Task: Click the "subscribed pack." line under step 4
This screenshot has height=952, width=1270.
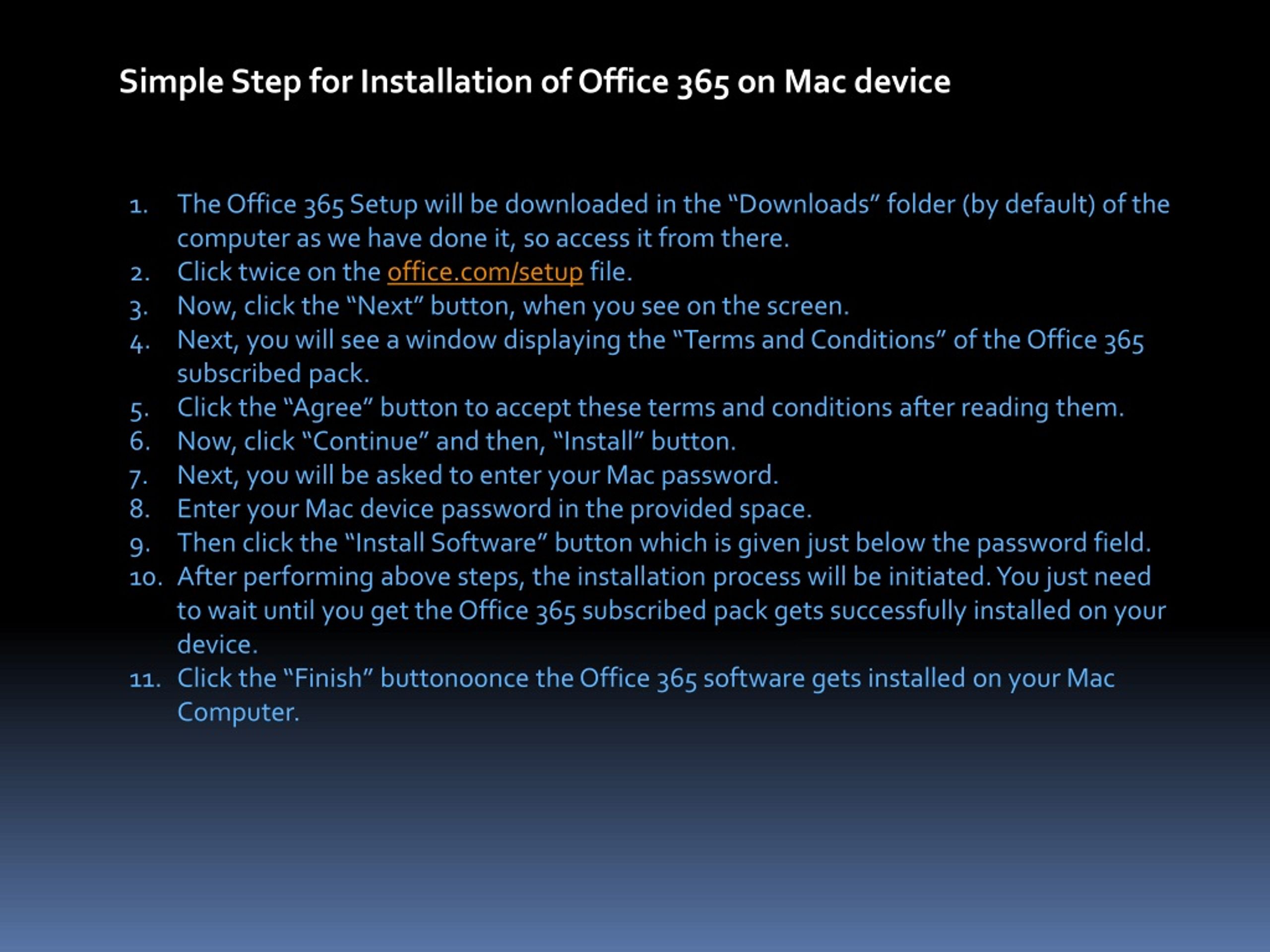Action: click(273, 374)
